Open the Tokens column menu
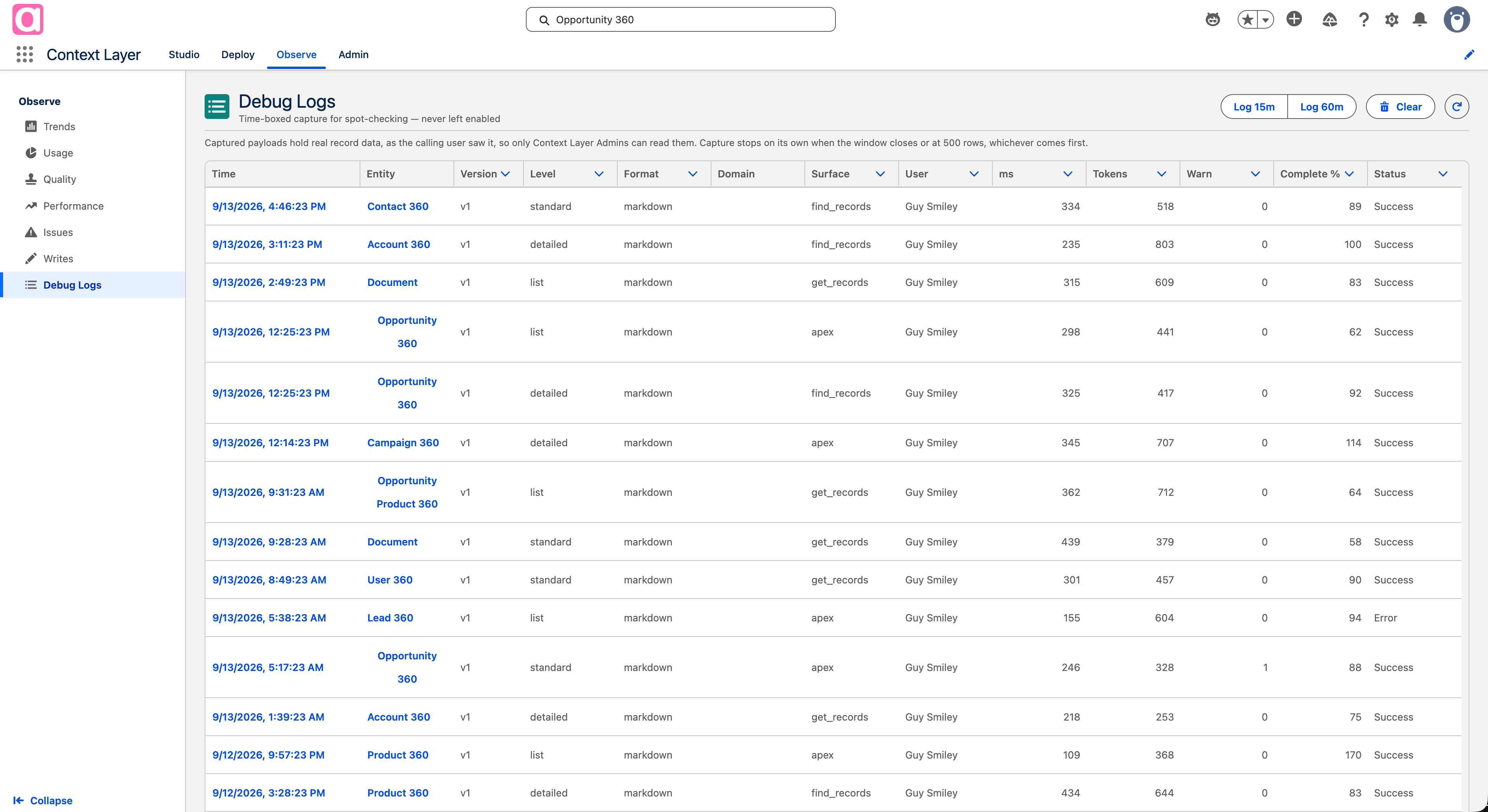 tap(1162, 174)
